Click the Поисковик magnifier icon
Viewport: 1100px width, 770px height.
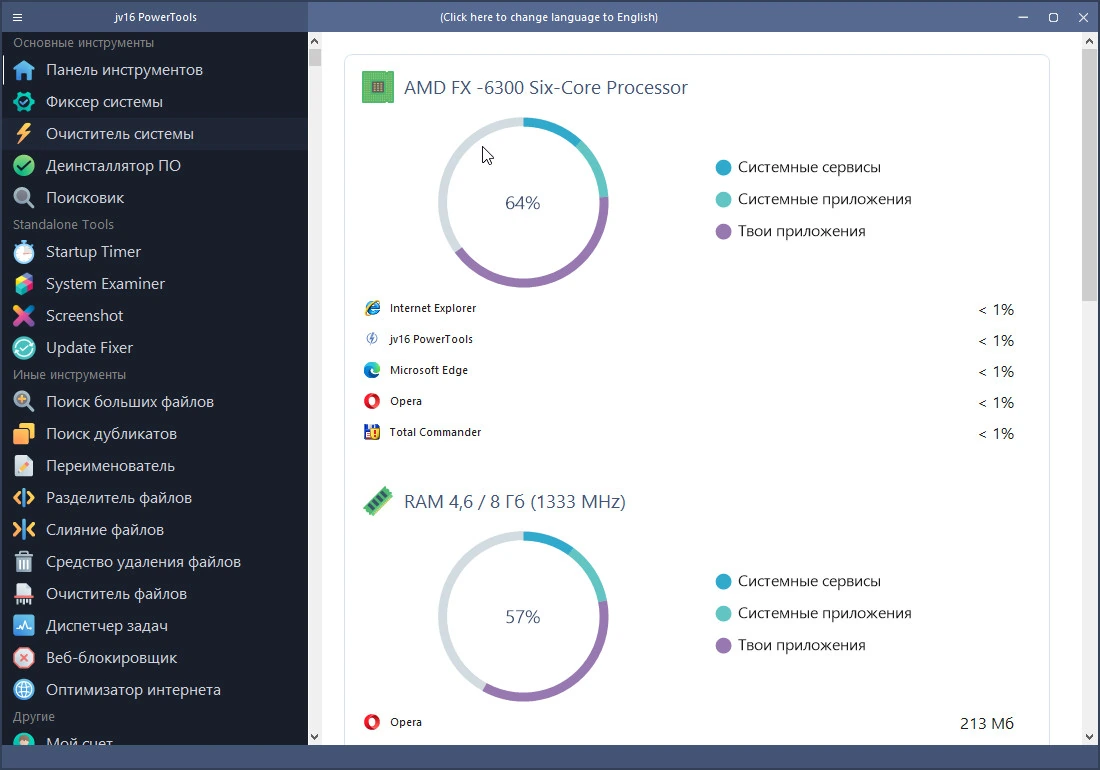pos(24,198)
